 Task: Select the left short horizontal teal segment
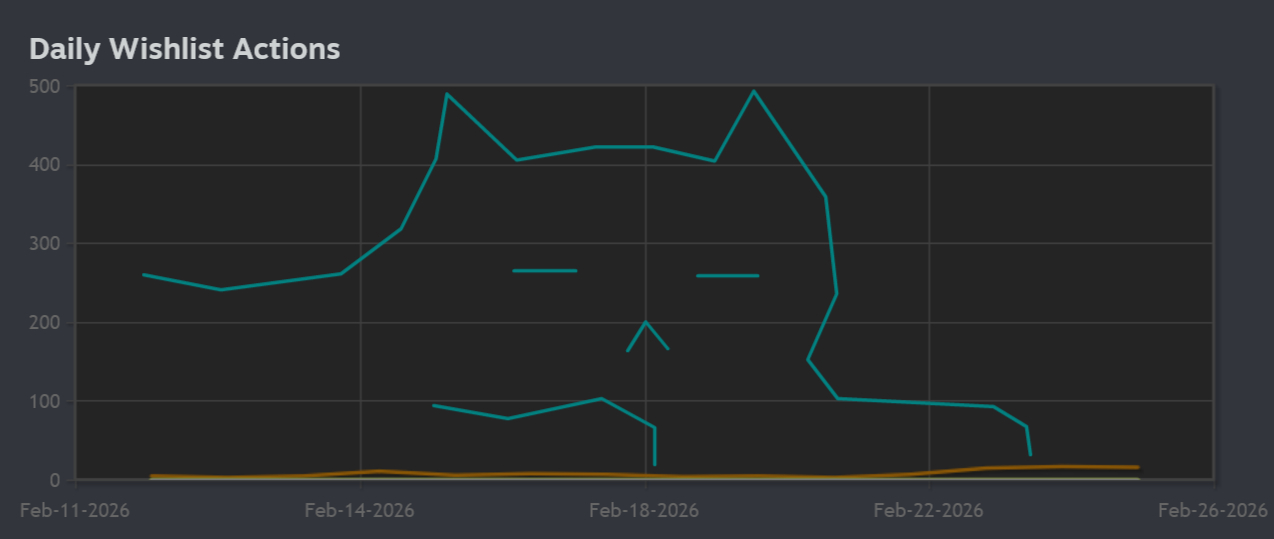(545, 271)
